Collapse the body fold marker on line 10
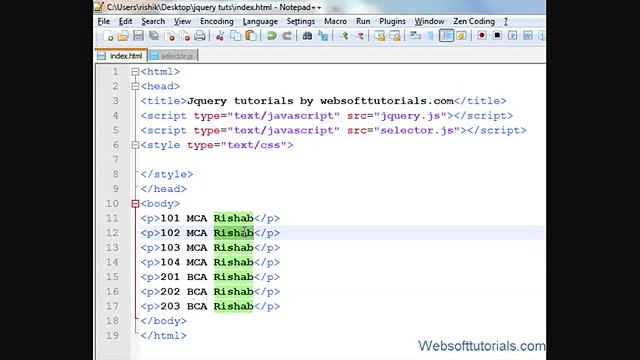The image size is (640, 360). pyautogui.click(x=135, y=204)
